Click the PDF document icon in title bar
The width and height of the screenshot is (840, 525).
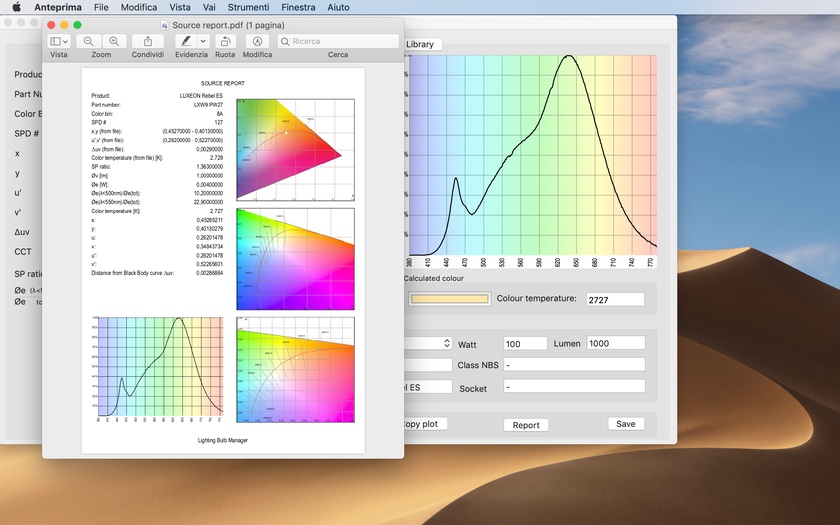coord(164,24)
